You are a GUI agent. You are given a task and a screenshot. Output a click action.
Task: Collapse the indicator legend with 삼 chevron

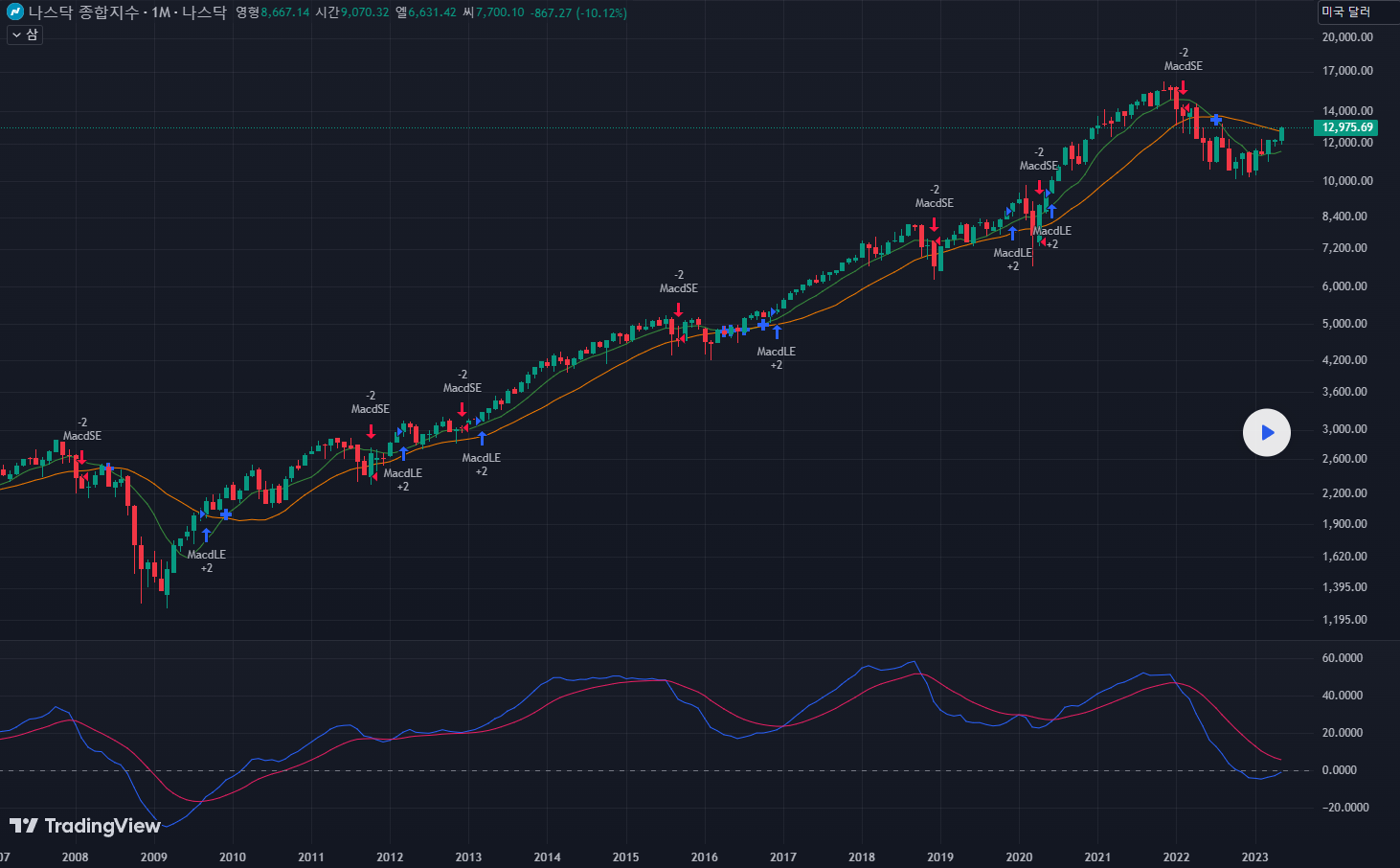25,34
